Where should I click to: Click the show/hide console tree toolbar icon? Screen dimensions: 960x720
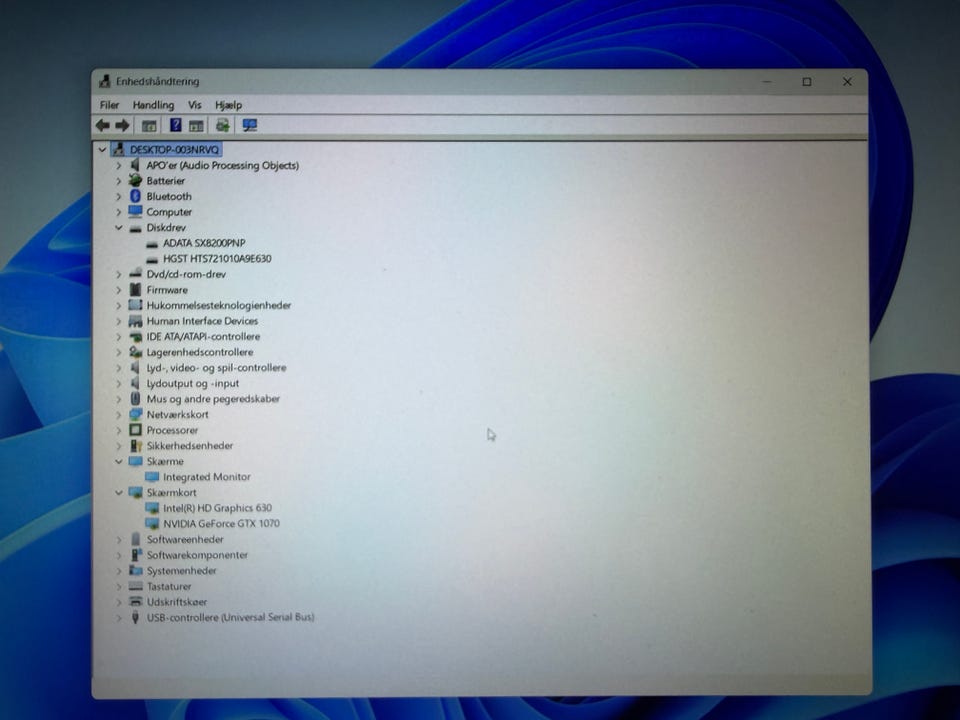(x=149, y=126)
